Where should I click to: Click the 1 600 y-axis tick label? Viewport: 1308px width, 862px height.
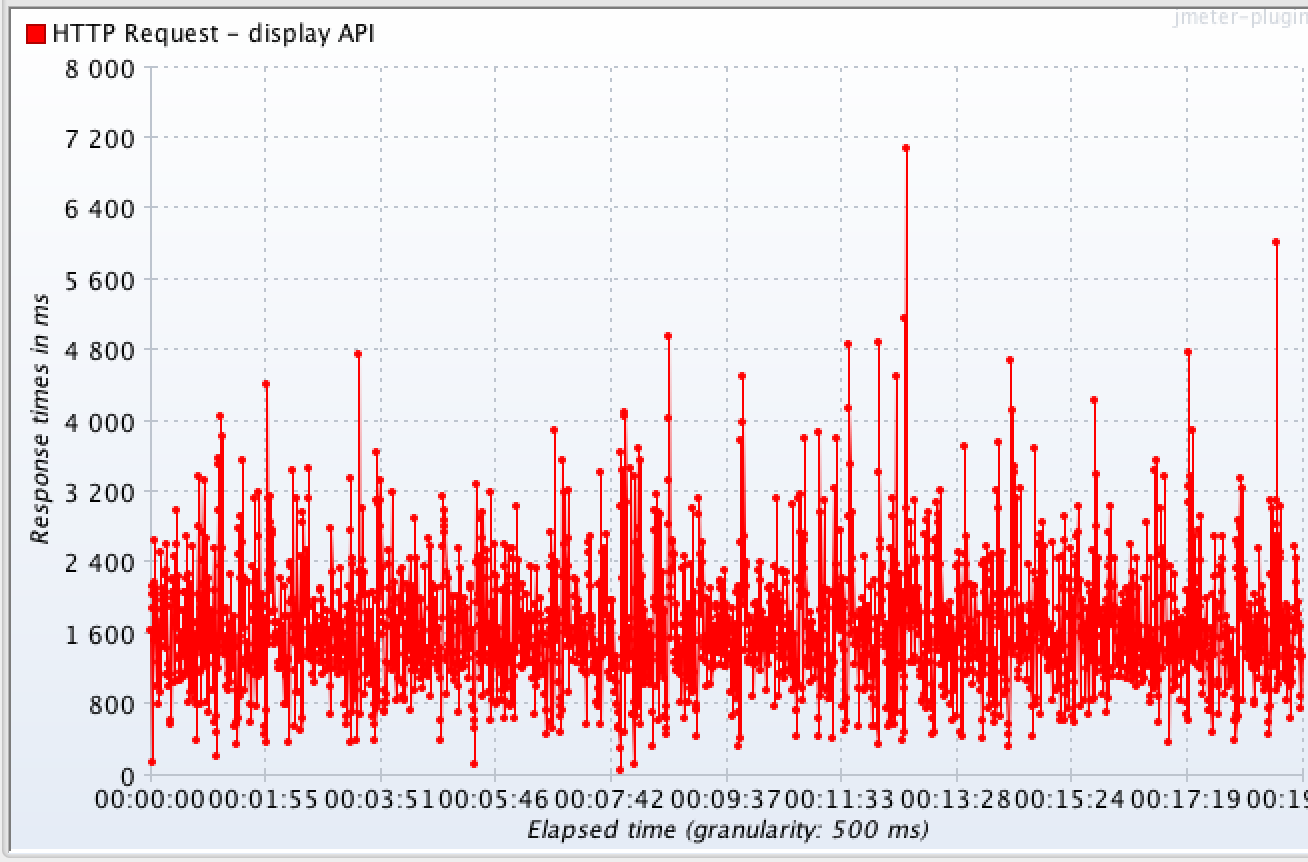pos(98,634)
